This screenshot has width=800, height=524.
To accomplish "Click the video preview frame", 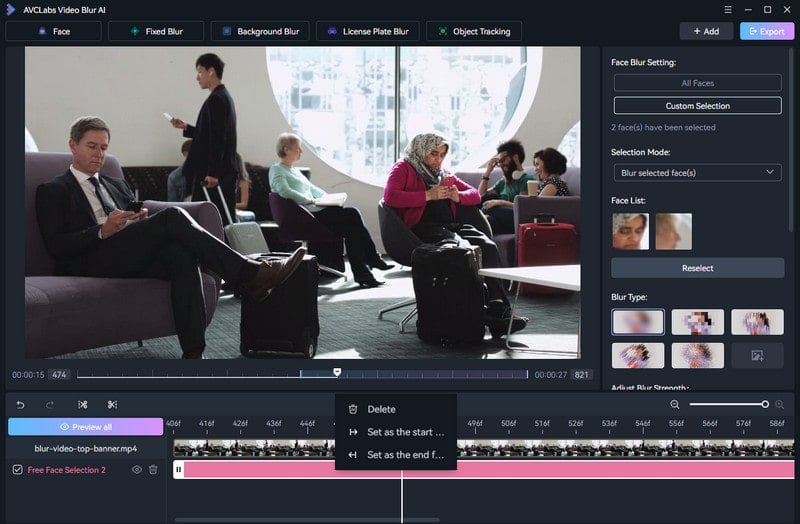I will pos(303,203).
